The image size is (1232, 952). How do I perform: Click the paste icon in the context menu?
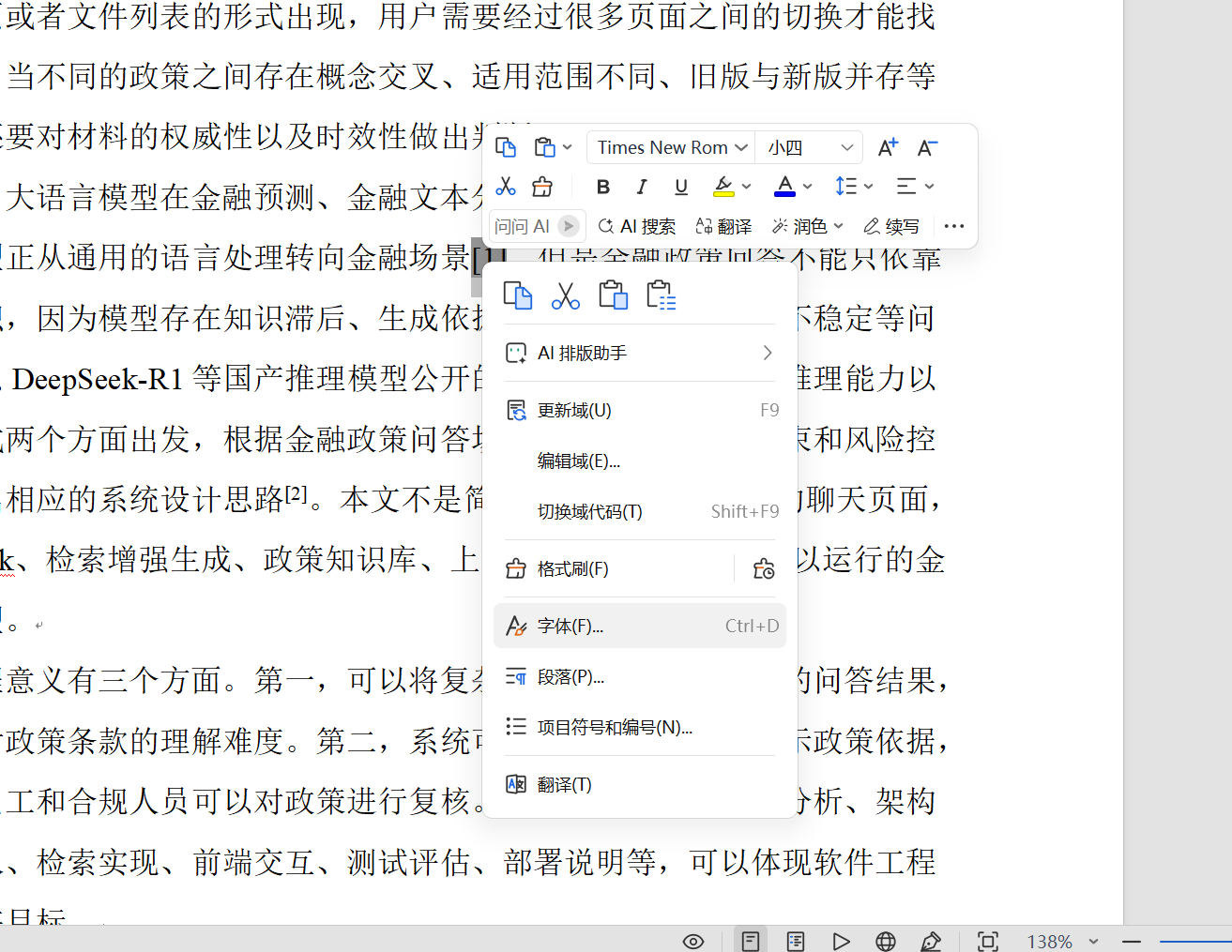click(x=614, y=295)
